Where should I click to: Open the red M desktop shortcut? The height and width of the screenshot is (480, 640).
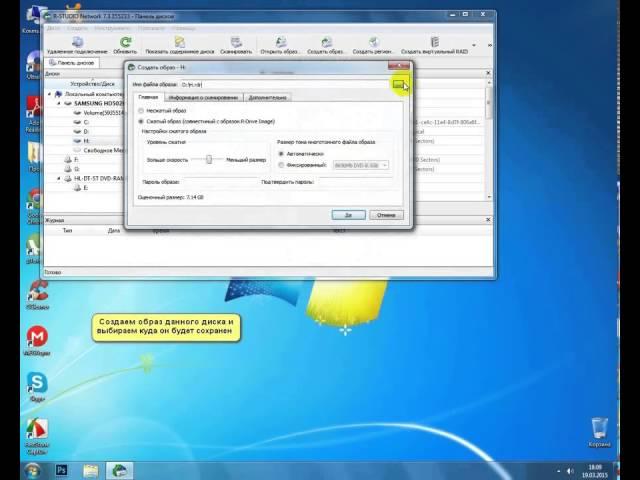tap(37, 340)
